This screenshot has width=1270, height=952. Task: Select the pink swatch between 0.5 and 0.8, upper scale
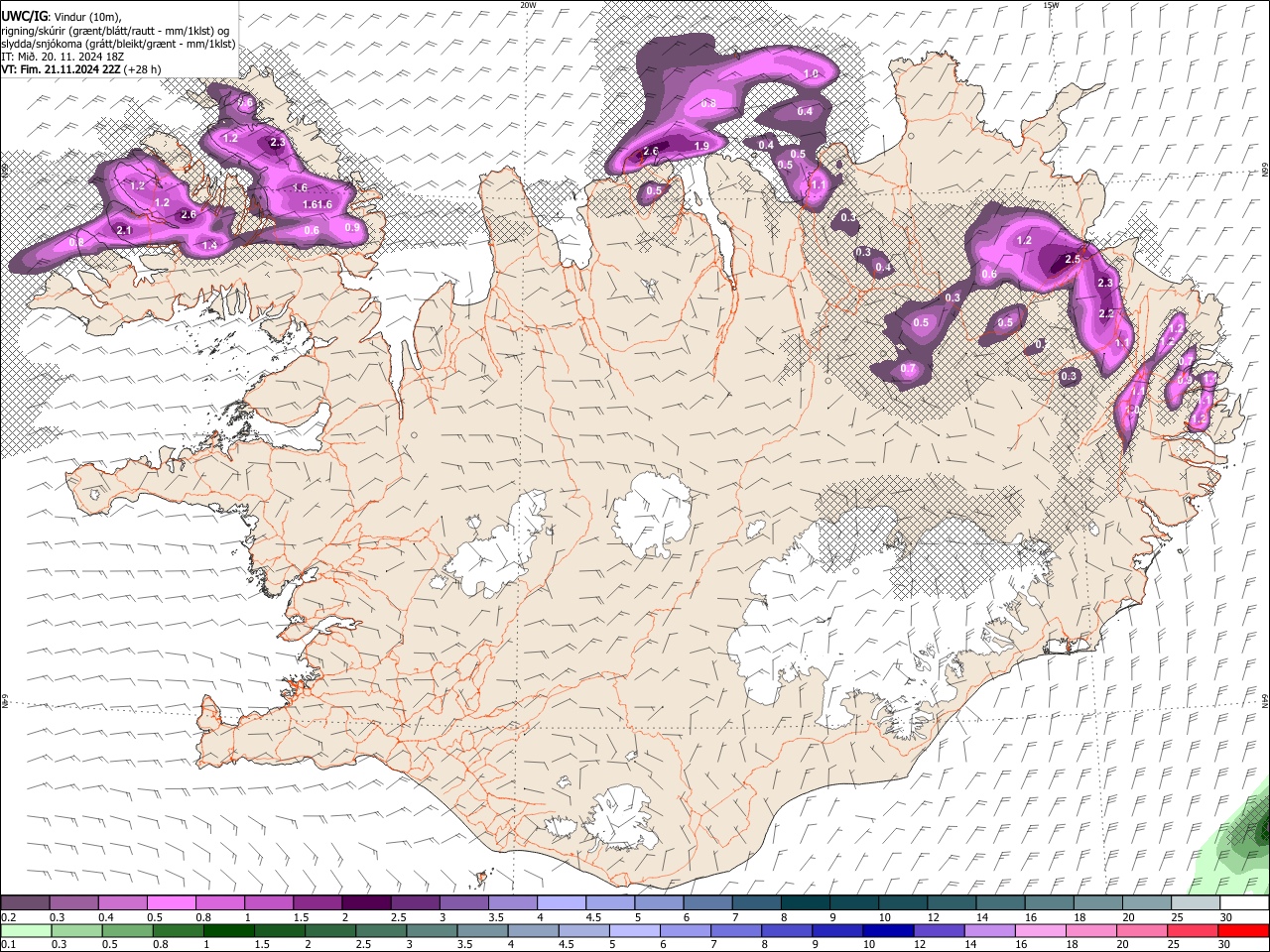pos(171,903)
